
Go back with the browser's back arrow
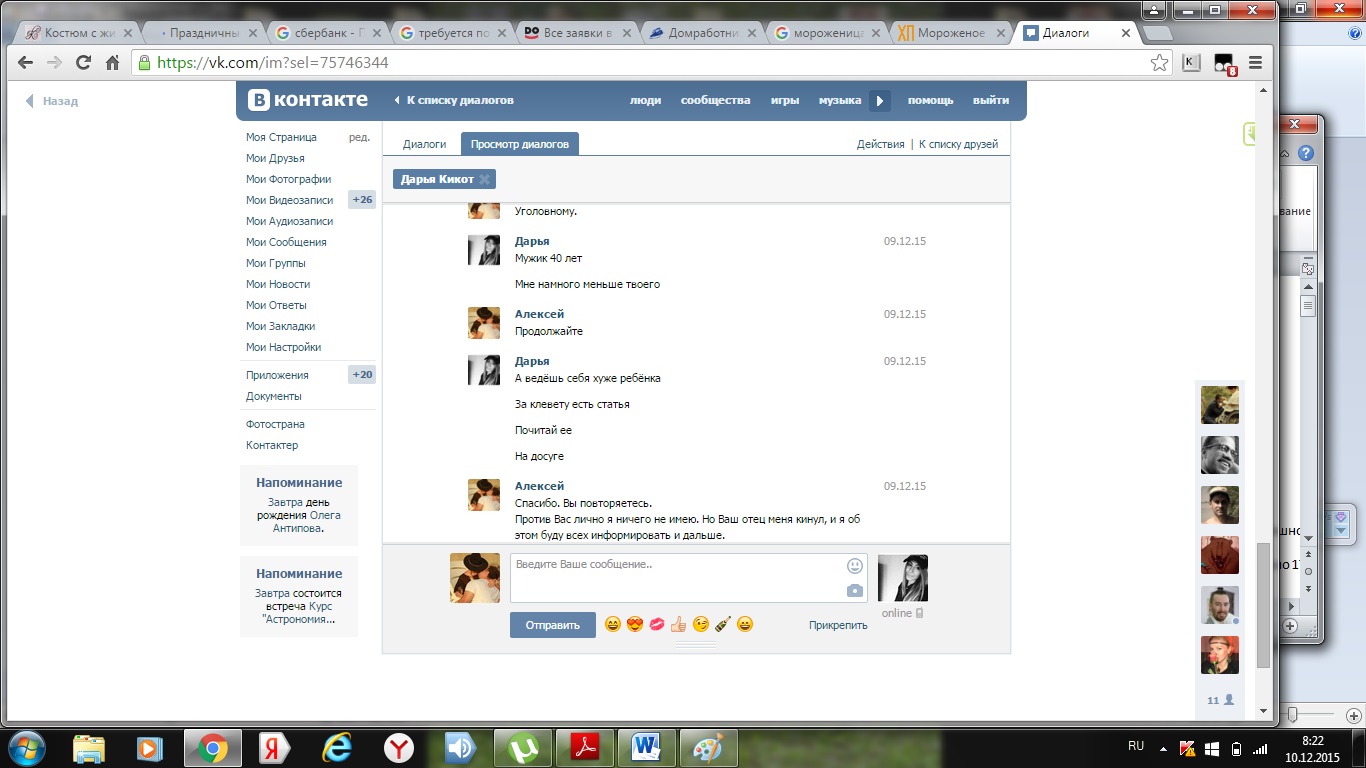coord(26,63)
